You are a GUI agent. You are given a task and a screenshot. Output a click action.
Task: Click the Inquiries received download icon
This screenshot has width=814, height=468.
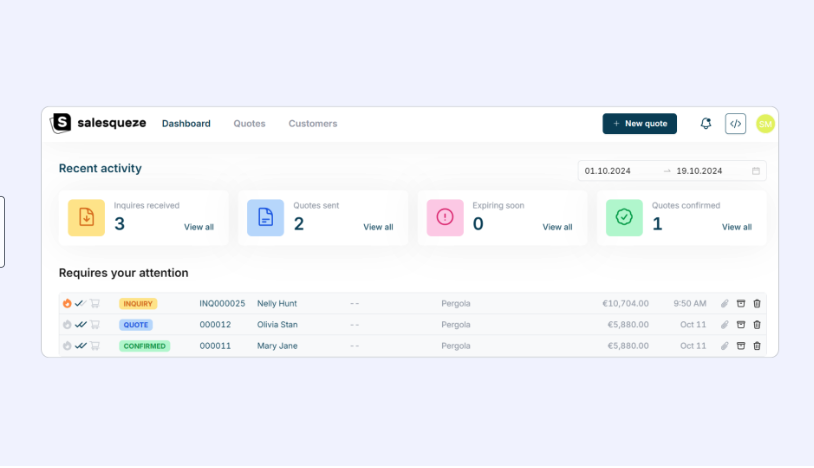tap(86, 217)
